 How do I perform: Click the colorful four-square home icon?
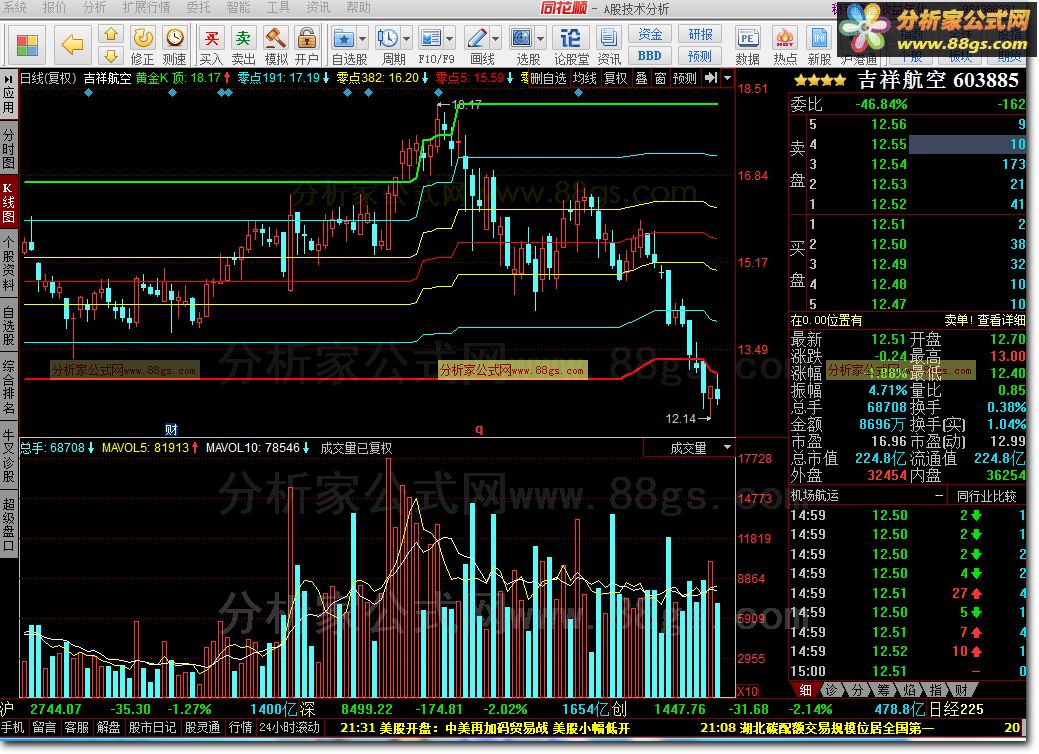pos(27,45)
